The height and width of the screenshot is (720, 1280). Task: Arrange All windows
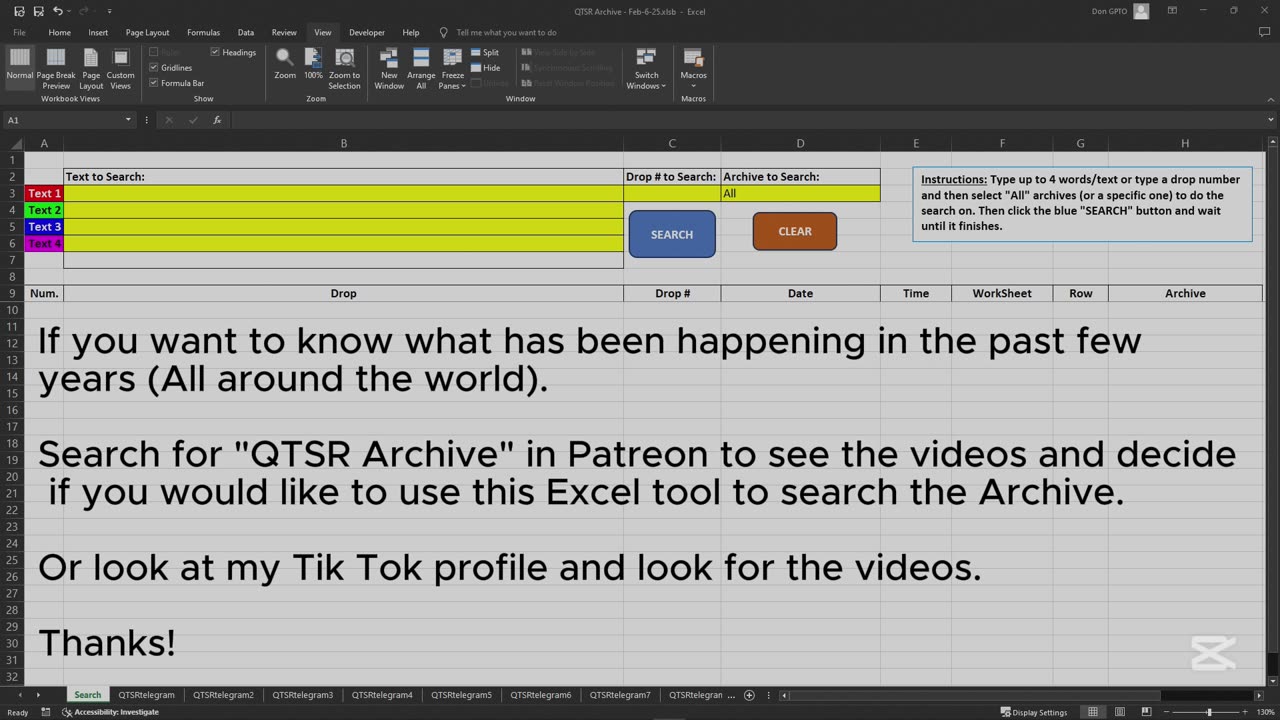tap(421, 68)
